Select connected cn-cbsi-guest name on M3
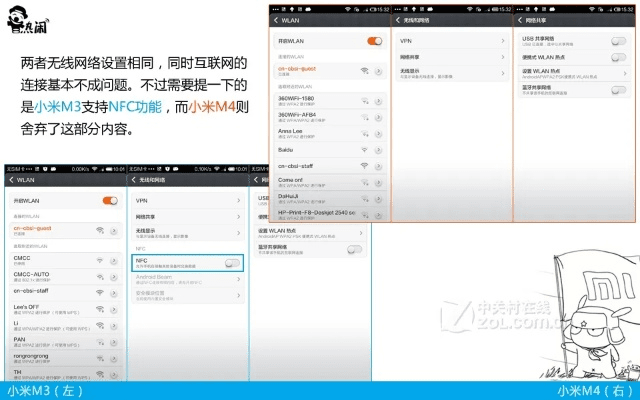 [32, 228]
